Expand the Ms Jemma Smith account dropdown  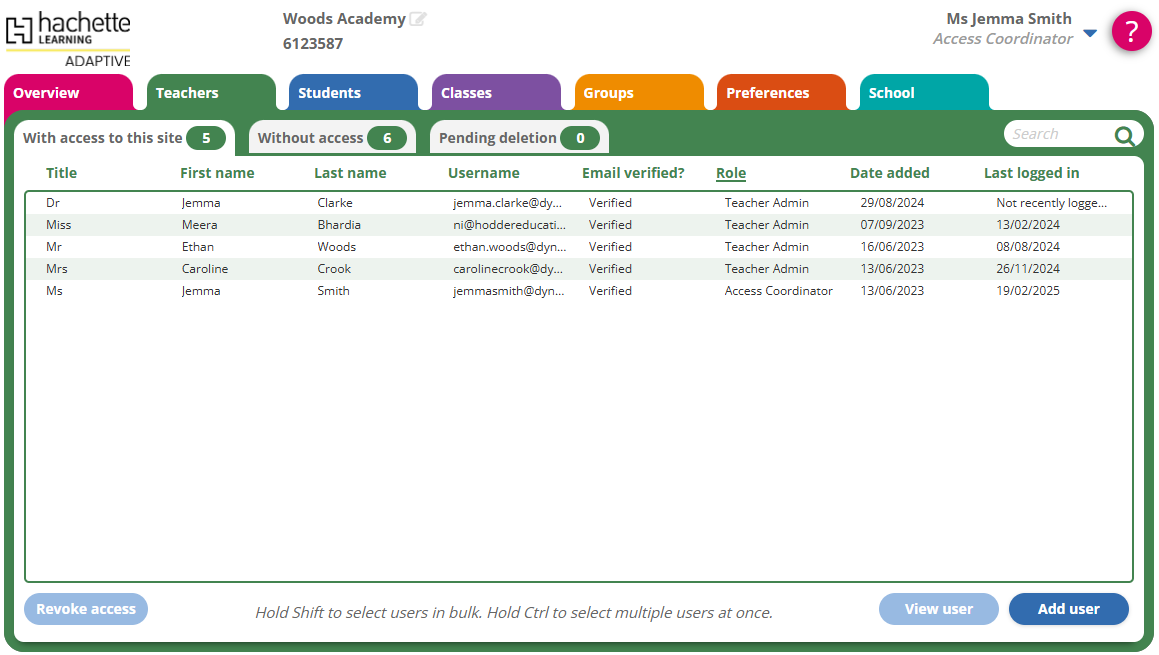click(x=1090, y=33)
